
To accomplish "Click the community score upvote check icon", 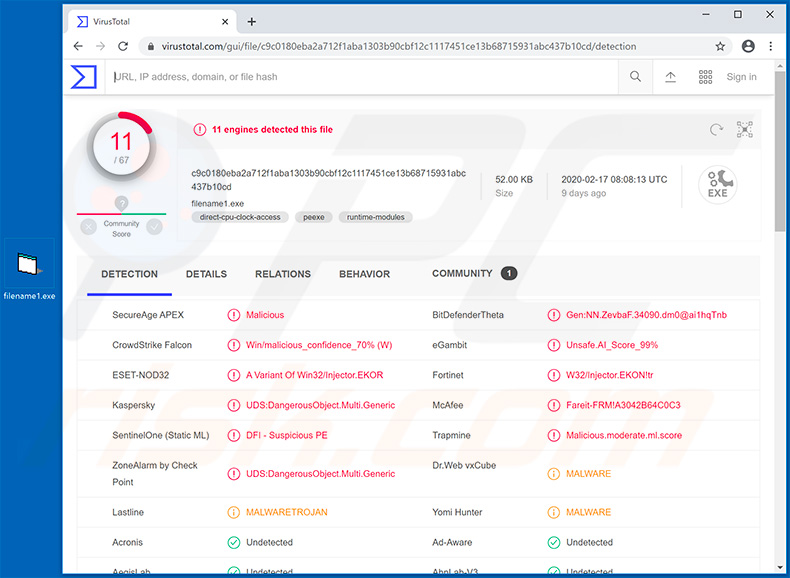I will [x=154, y=227].
